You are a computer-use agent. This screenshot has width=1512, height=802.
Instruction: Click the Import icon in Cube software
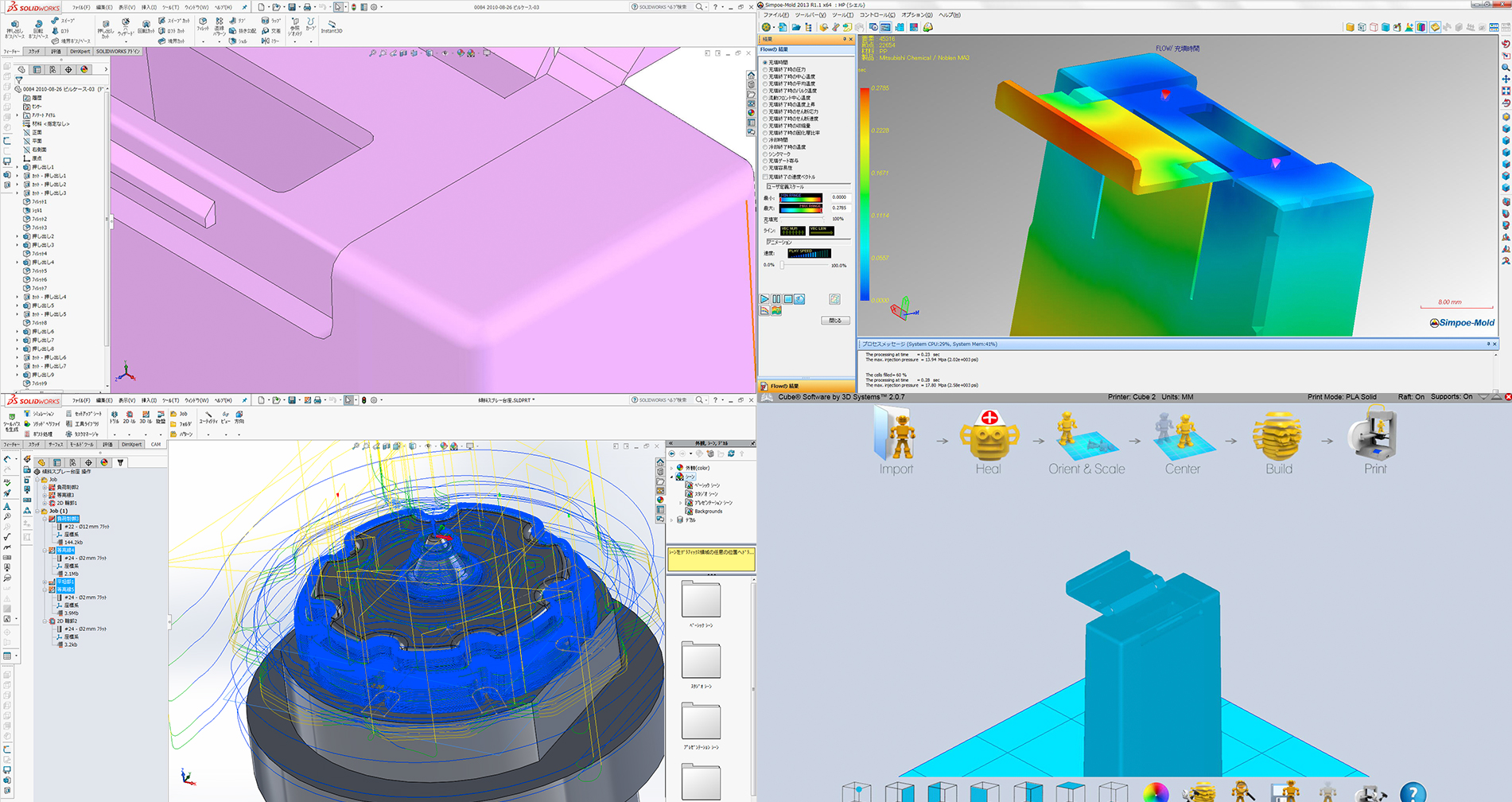click(896, 433)
